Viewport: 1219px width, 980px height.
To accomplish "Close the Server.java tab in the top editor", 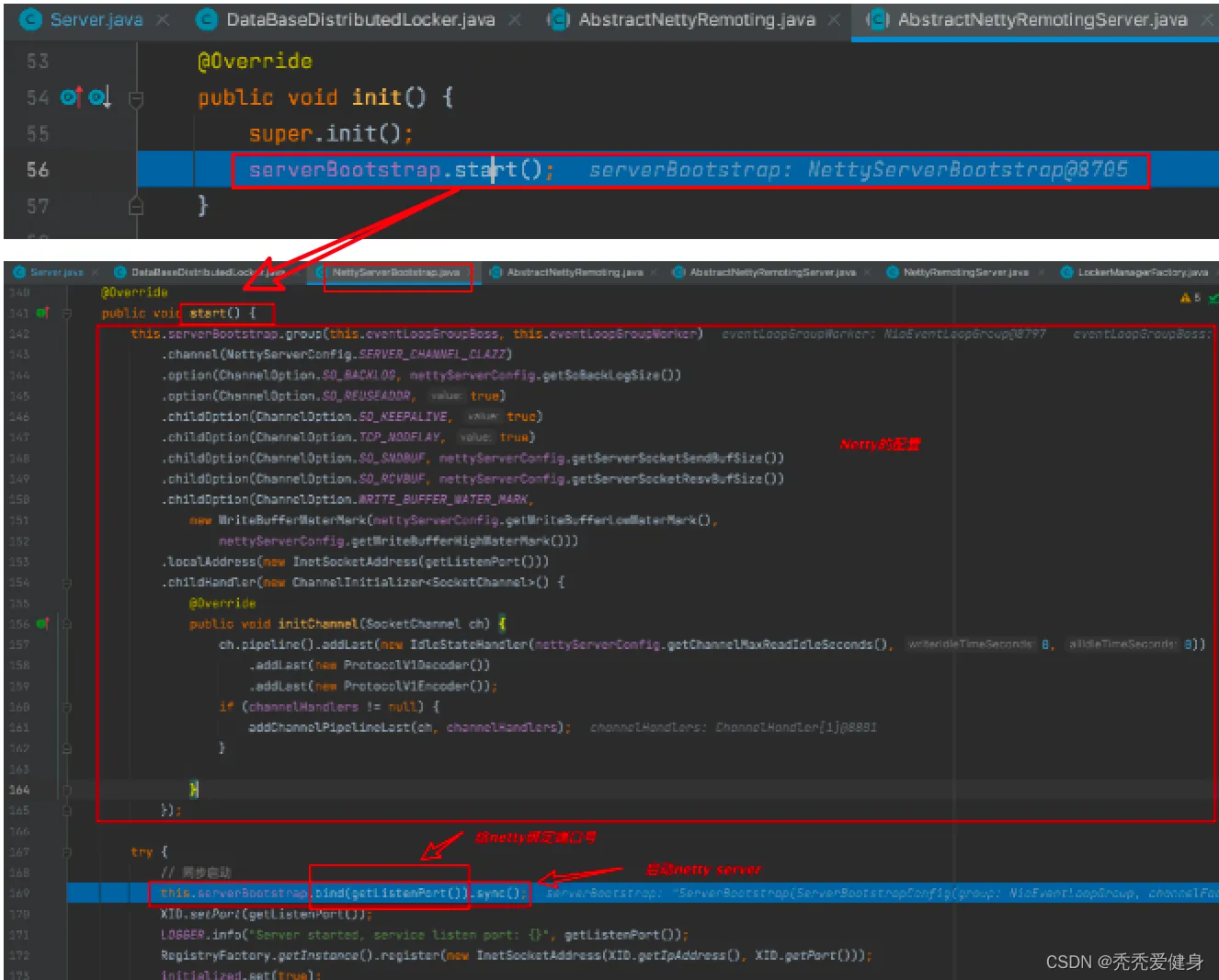I will point(163,19).
